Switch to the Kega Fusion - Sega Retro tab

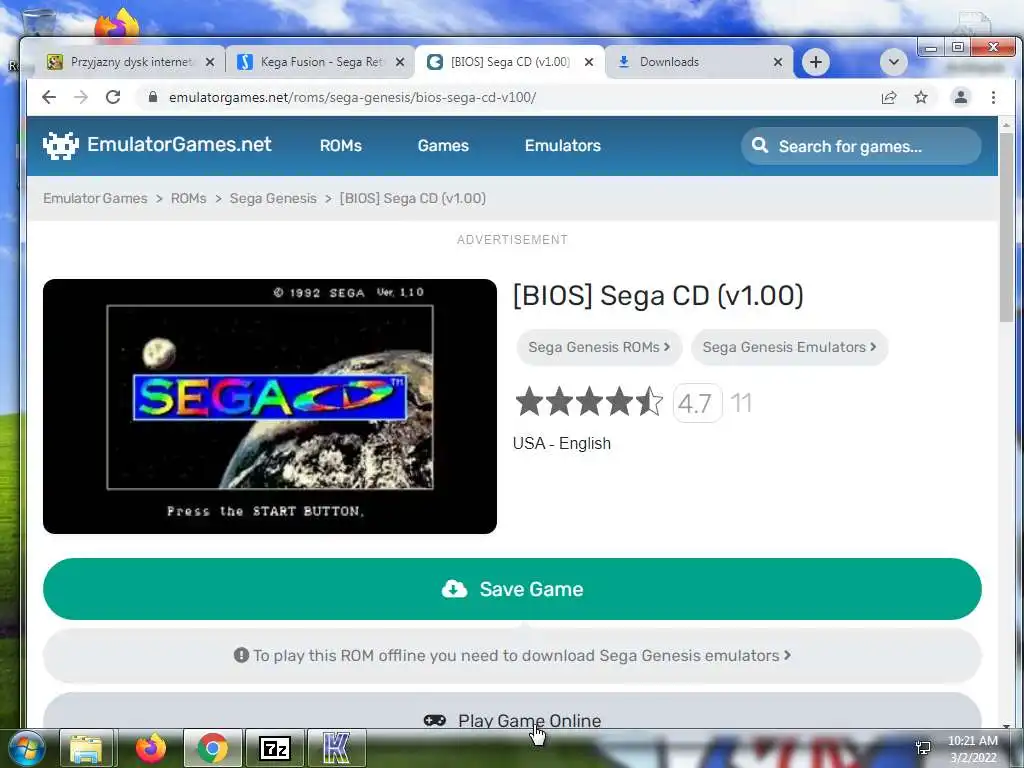tap(320, 62)
